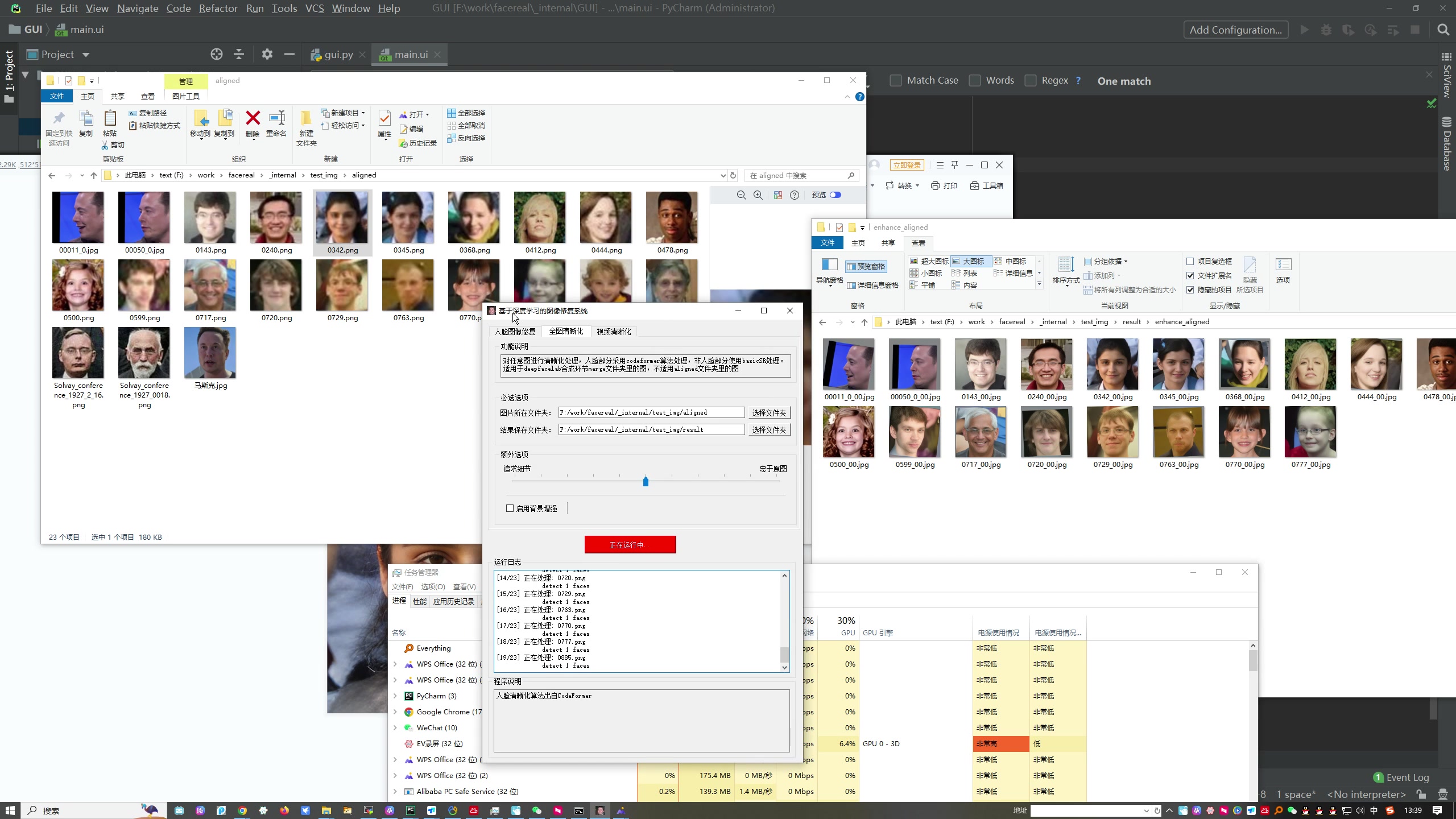Click Task Manager process list scrollbar
This screenshot has width=1456, height=819.
tap(1252, 661)
